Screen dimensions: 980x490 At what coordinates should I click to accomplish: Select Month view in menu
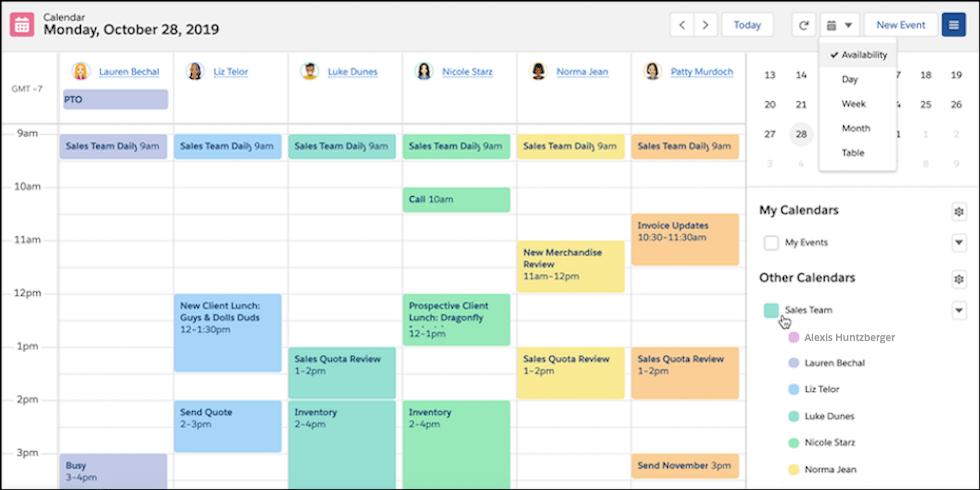coord(858,128)
